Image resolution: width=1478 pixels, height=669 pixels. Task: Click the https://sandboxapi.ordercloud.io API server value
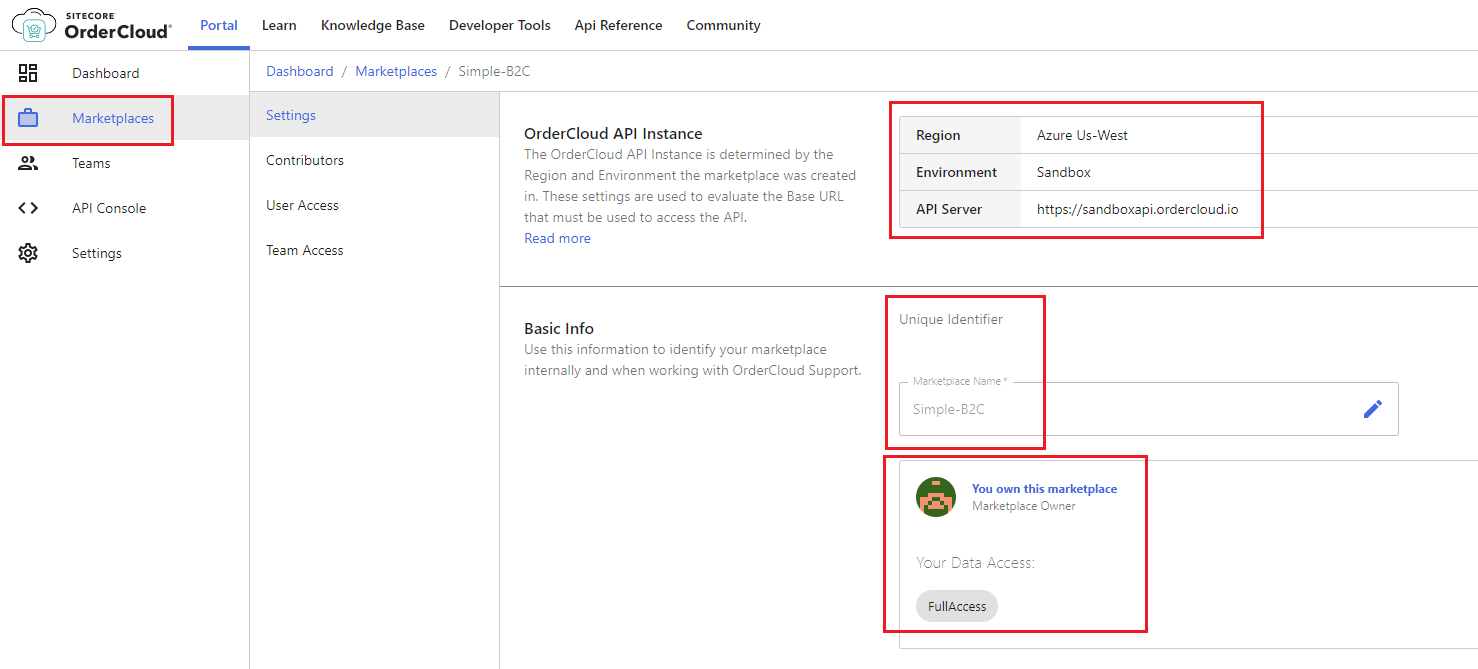click(1138, 209)
